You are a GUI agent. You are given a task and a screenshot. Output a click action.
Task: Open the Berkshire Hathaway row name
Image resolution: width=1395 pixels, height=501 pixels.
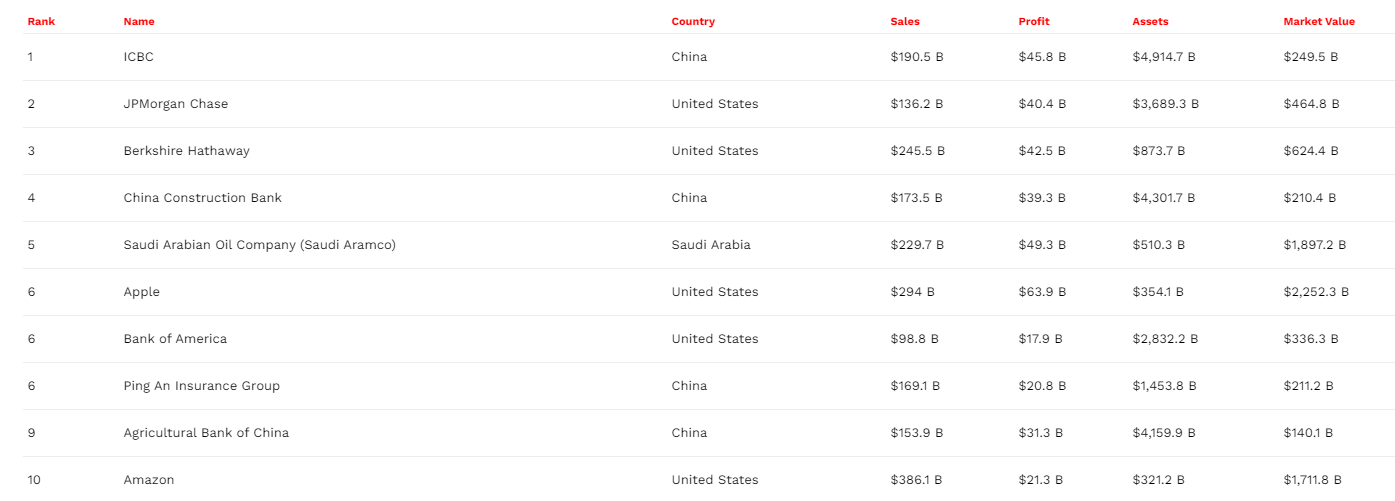coord(187,151)
